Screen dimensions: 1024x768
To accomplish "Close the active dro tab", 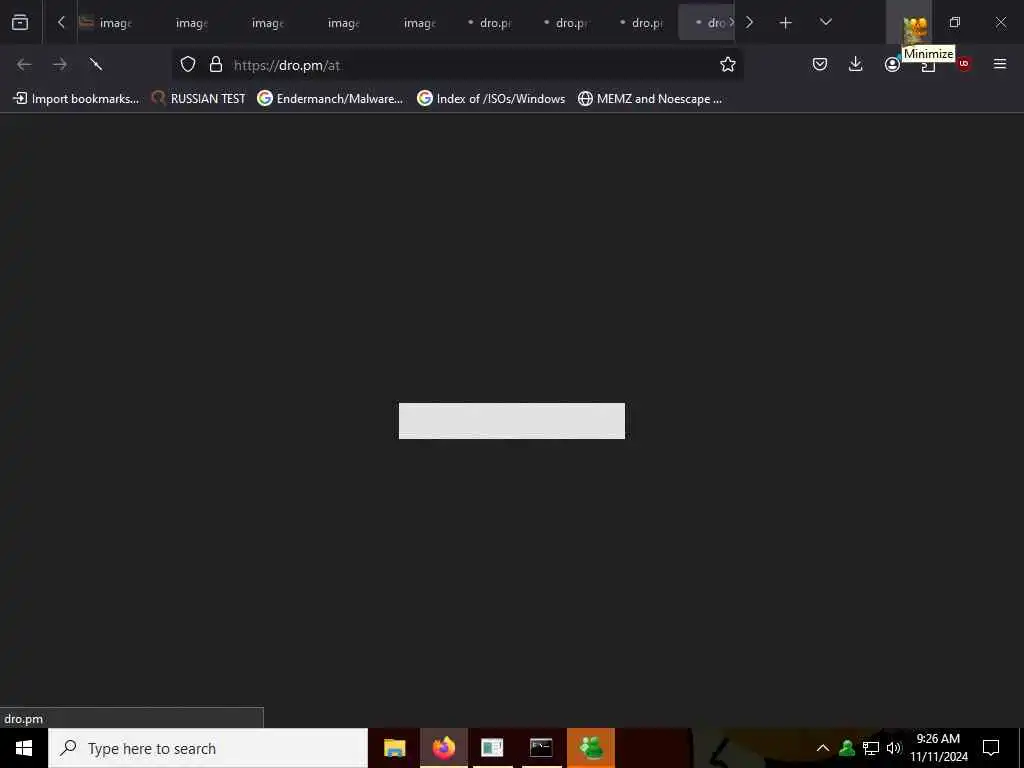I will pos(731,22).
